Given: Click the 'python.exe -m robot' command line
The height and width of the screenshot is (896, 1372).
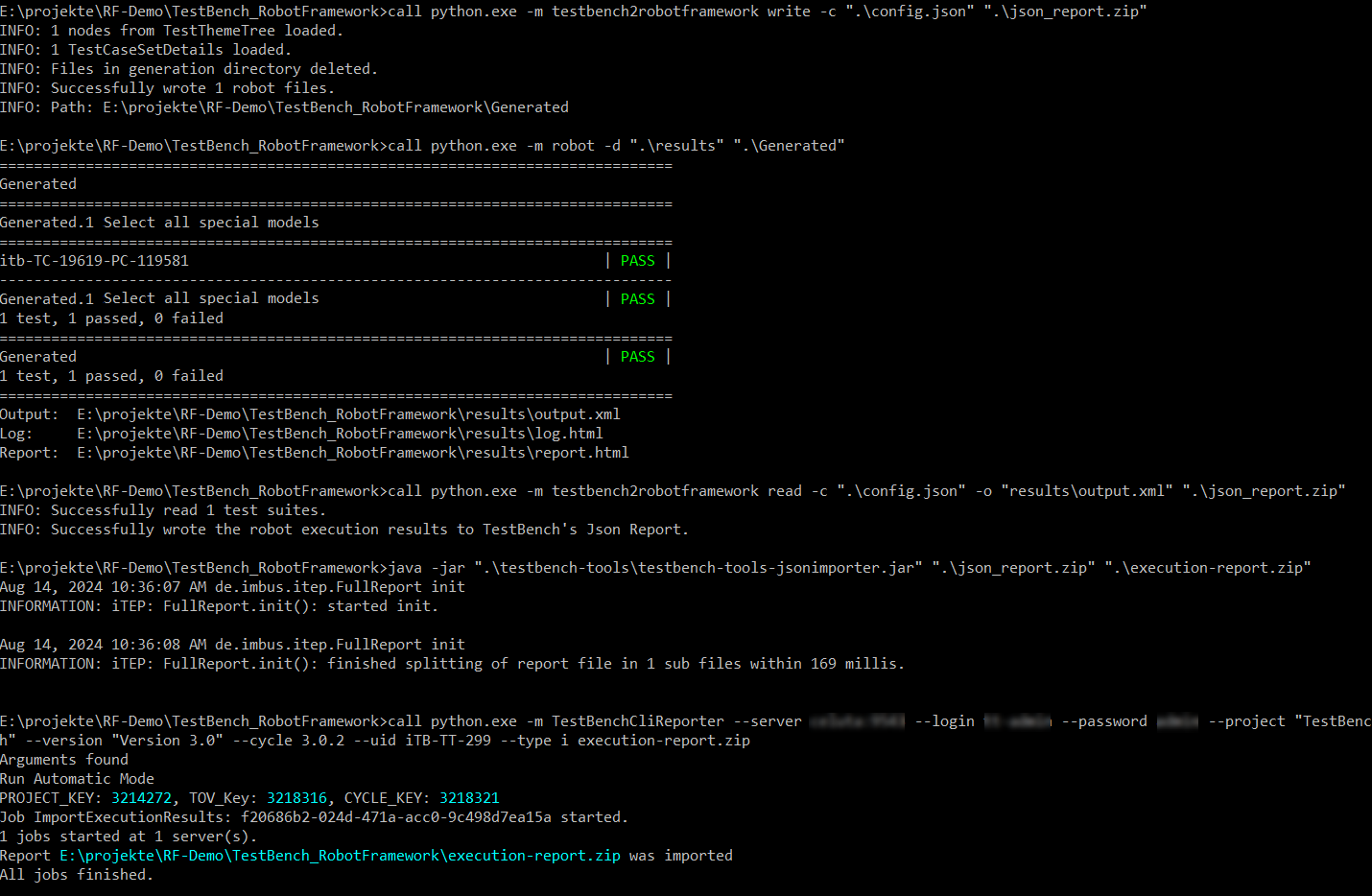Looking at the screenshot, I should tap(422, 146).
